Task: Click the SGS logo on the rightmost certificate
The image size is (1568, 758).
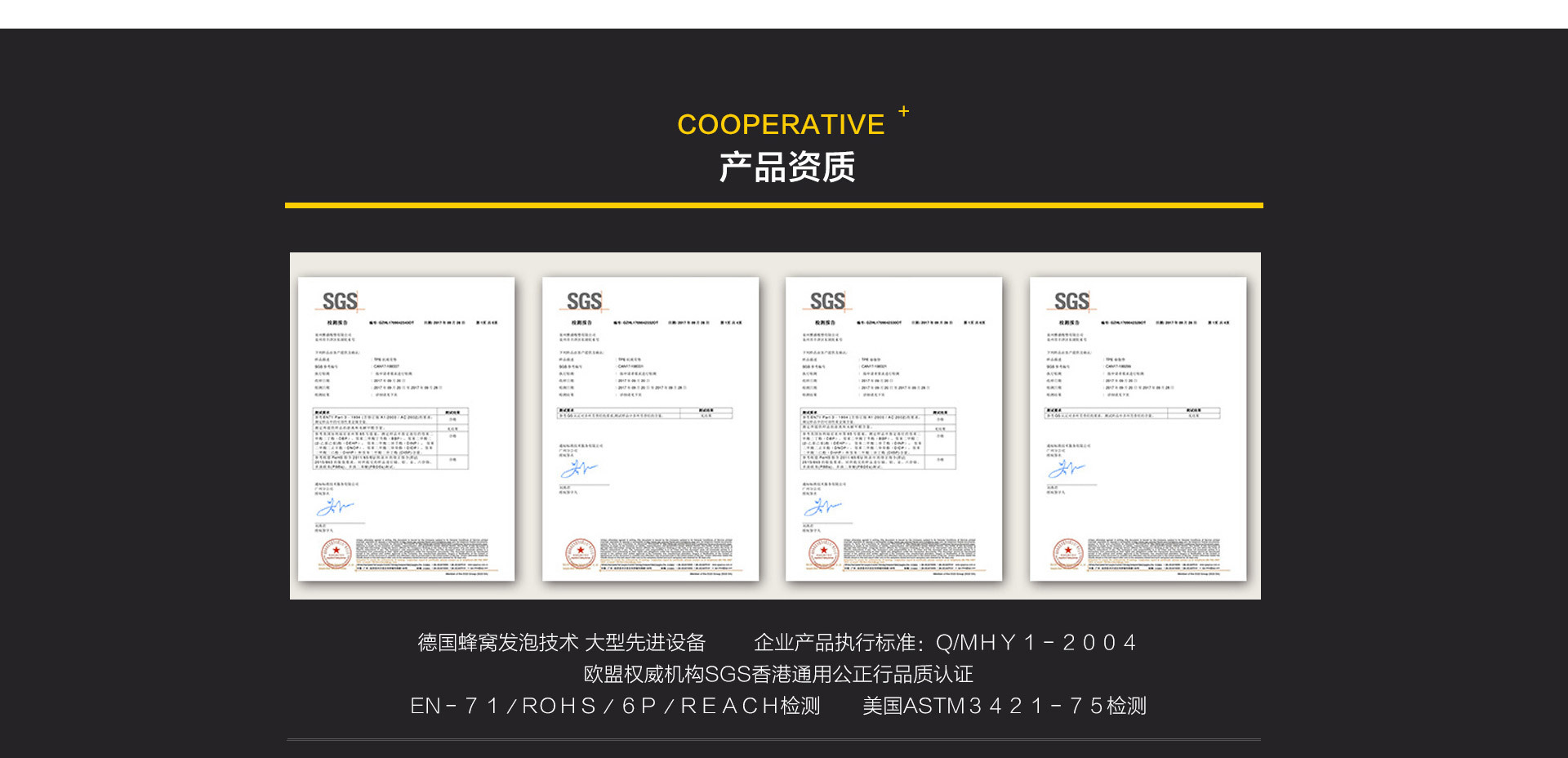Action: 1071,301
